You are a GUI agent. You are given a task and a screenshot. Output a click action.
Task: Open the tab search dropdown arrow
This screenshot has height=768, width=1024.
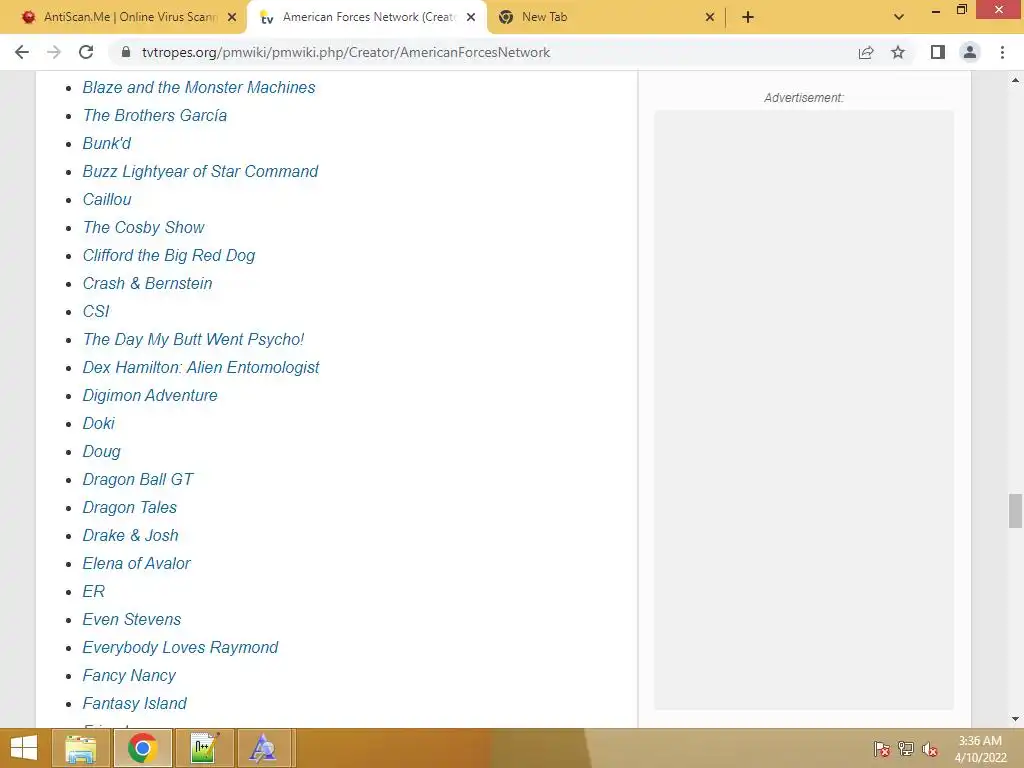(x=899, y=17)
